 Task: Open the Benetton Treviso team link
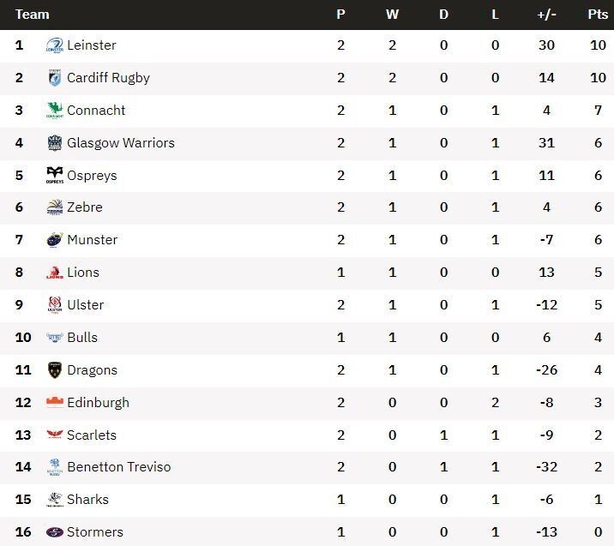point(119,467)
